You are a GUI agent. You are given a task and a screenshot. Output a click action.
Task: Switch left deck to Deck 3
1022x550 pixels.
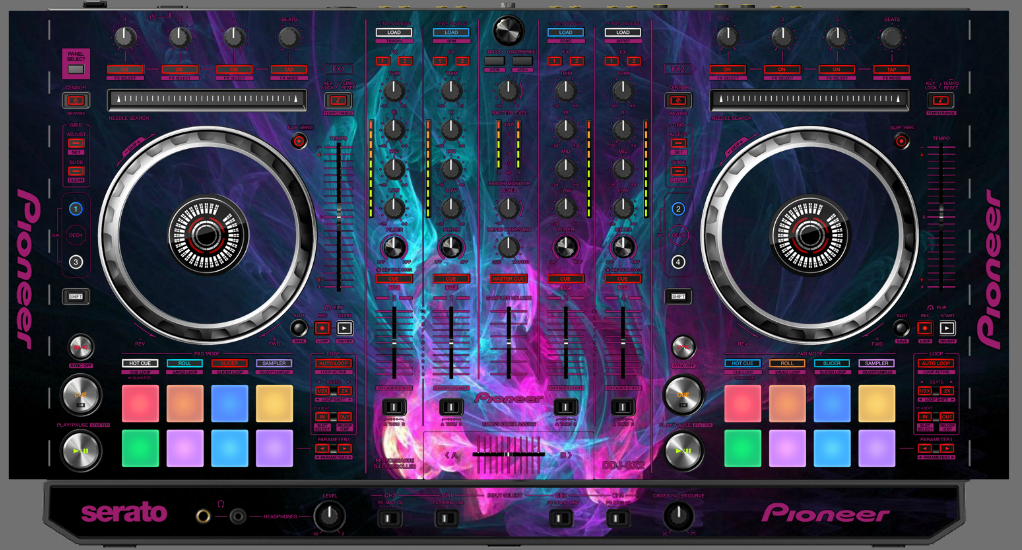pyautogui.click(x=76, y=262)
